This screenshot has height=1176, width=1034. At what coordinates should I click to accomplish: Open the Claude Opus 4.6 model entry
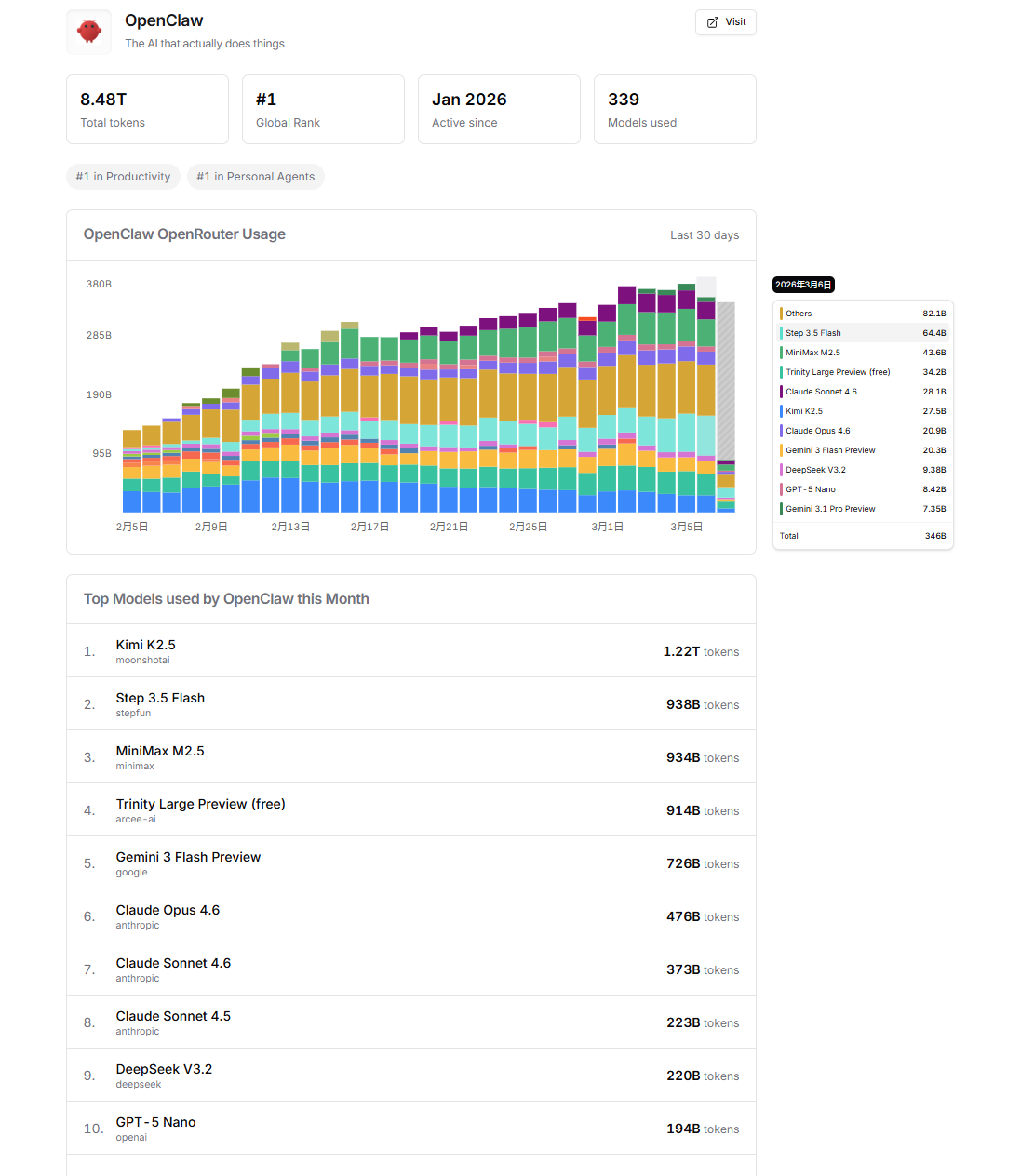pyautogui.click(x=168, y=910)
